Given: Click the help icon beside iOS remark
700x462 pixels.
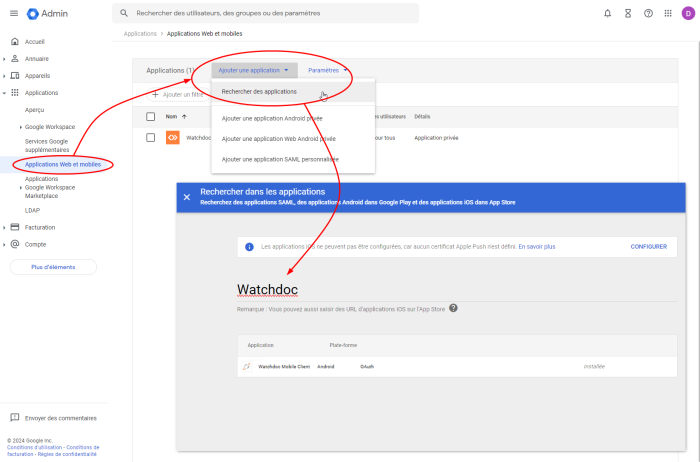Looking at the screenshot, I should coord(453,308).
